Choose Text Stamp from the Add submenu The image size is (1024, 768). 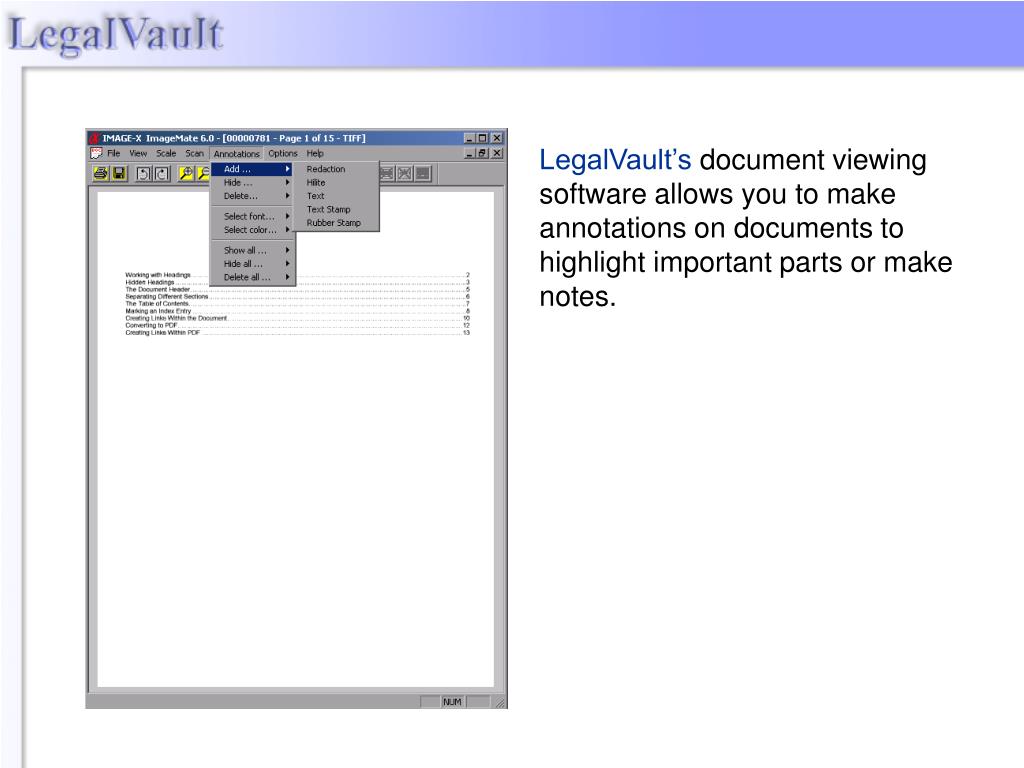[337, 210]
